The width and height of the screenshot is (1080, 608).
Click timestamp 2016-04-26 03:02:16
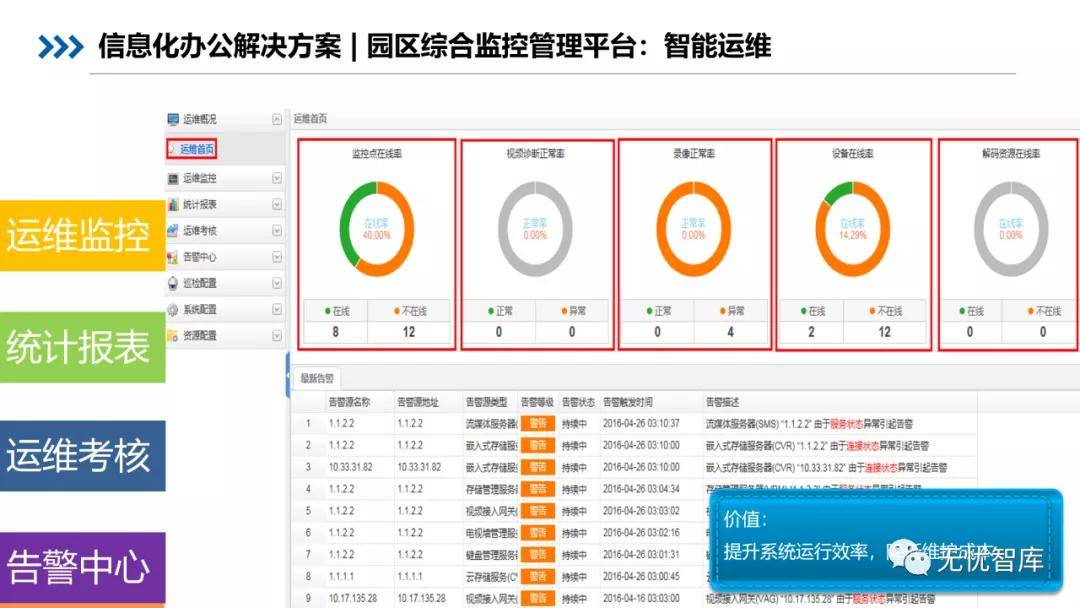point(641,534)
